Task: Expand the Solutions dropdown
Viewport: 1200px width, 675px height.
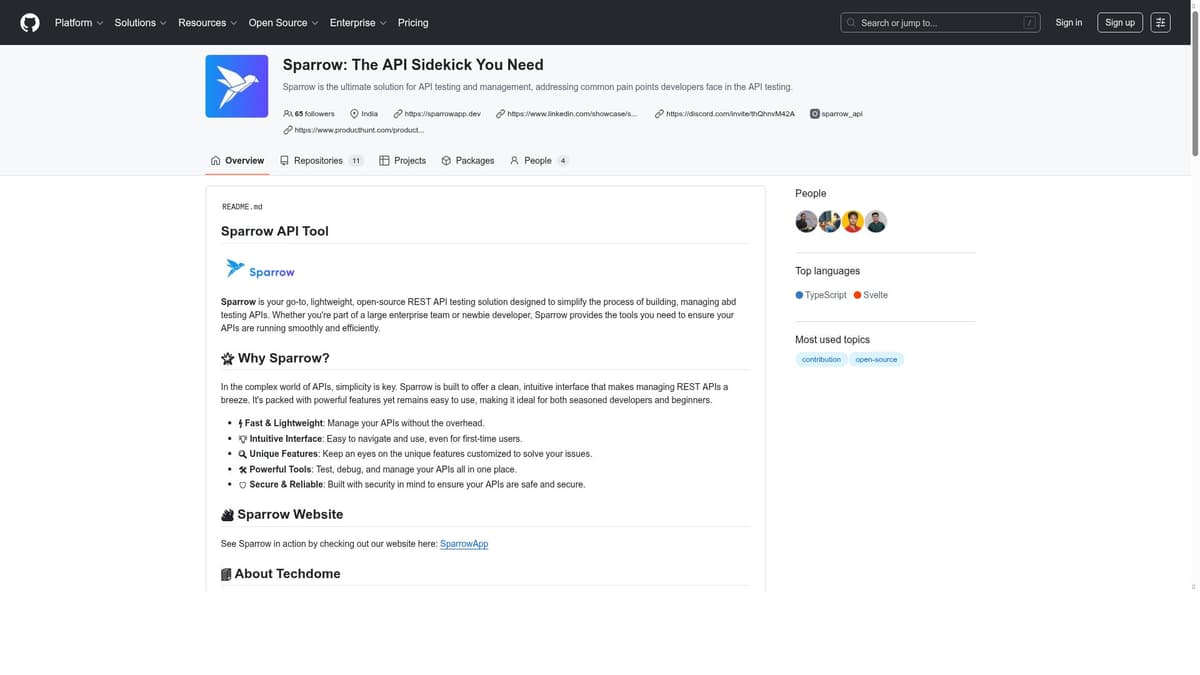Action: point(140,22)
